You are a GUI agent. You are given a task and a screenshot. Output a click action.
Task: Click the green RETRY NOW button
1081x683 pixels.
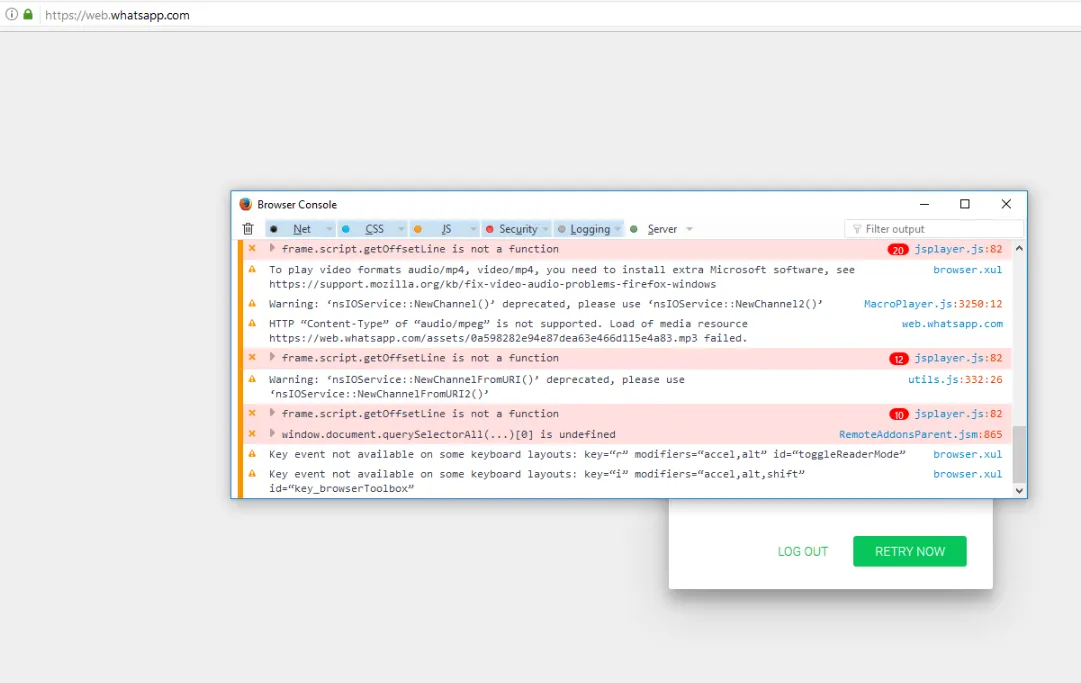[909, 551]
